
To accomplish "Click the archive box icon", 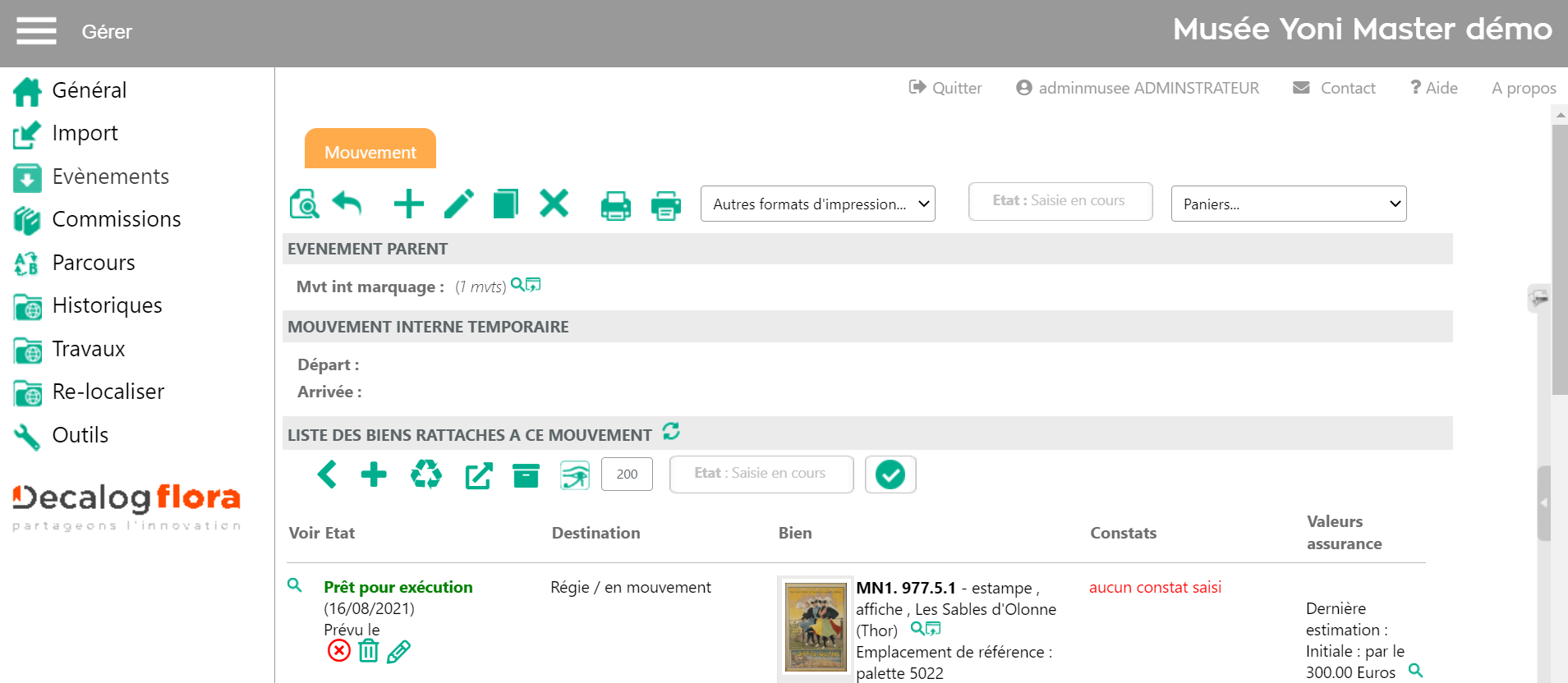I will (526, 474).
